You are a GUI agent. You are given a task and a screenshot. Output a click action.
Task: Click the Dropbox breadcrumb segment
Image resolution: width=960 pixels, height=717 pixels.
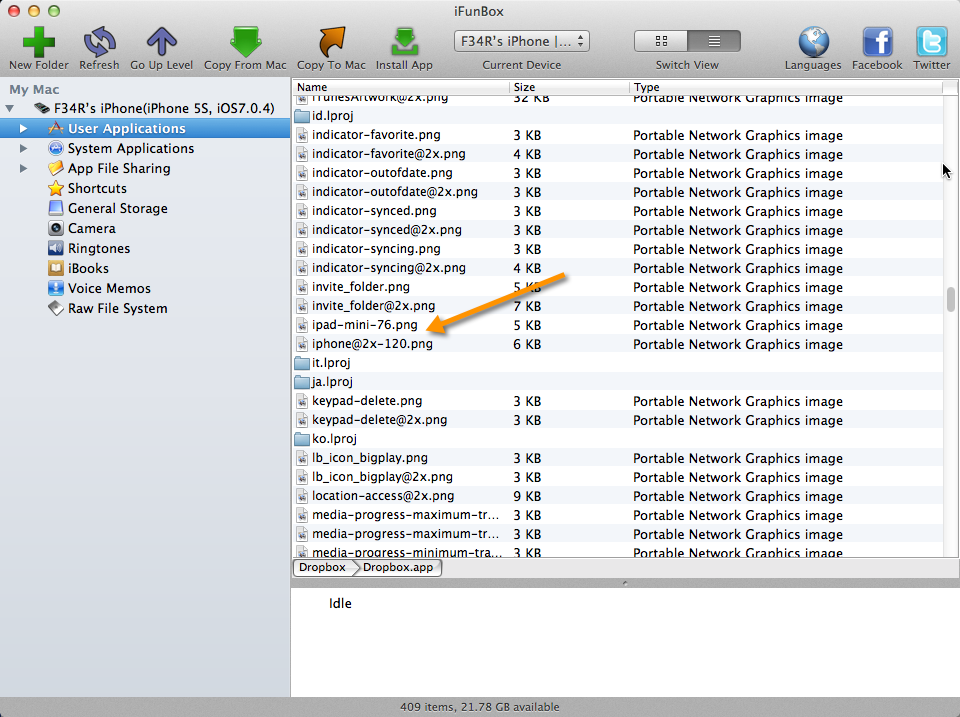tap(322, 568)
